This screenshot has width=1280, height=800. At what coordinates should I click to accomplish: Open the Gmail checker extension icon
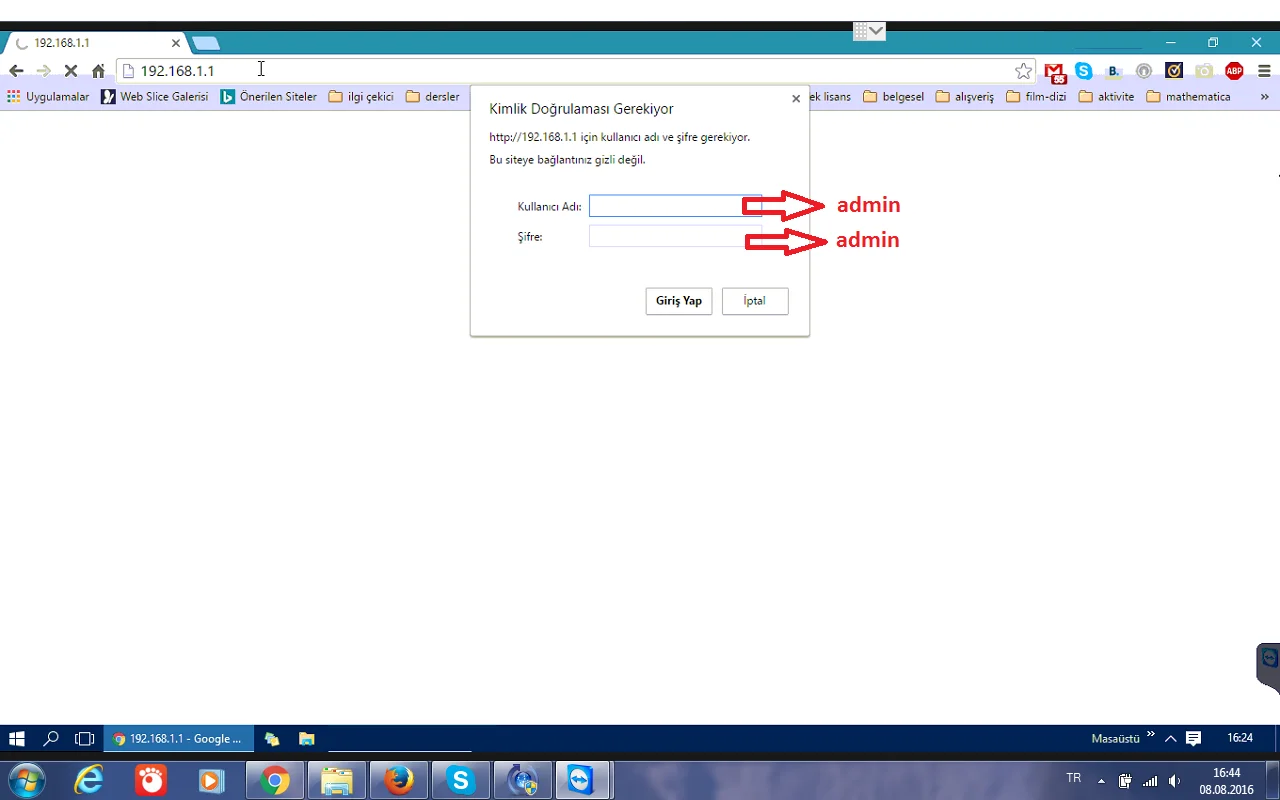tap(1054, 72)
